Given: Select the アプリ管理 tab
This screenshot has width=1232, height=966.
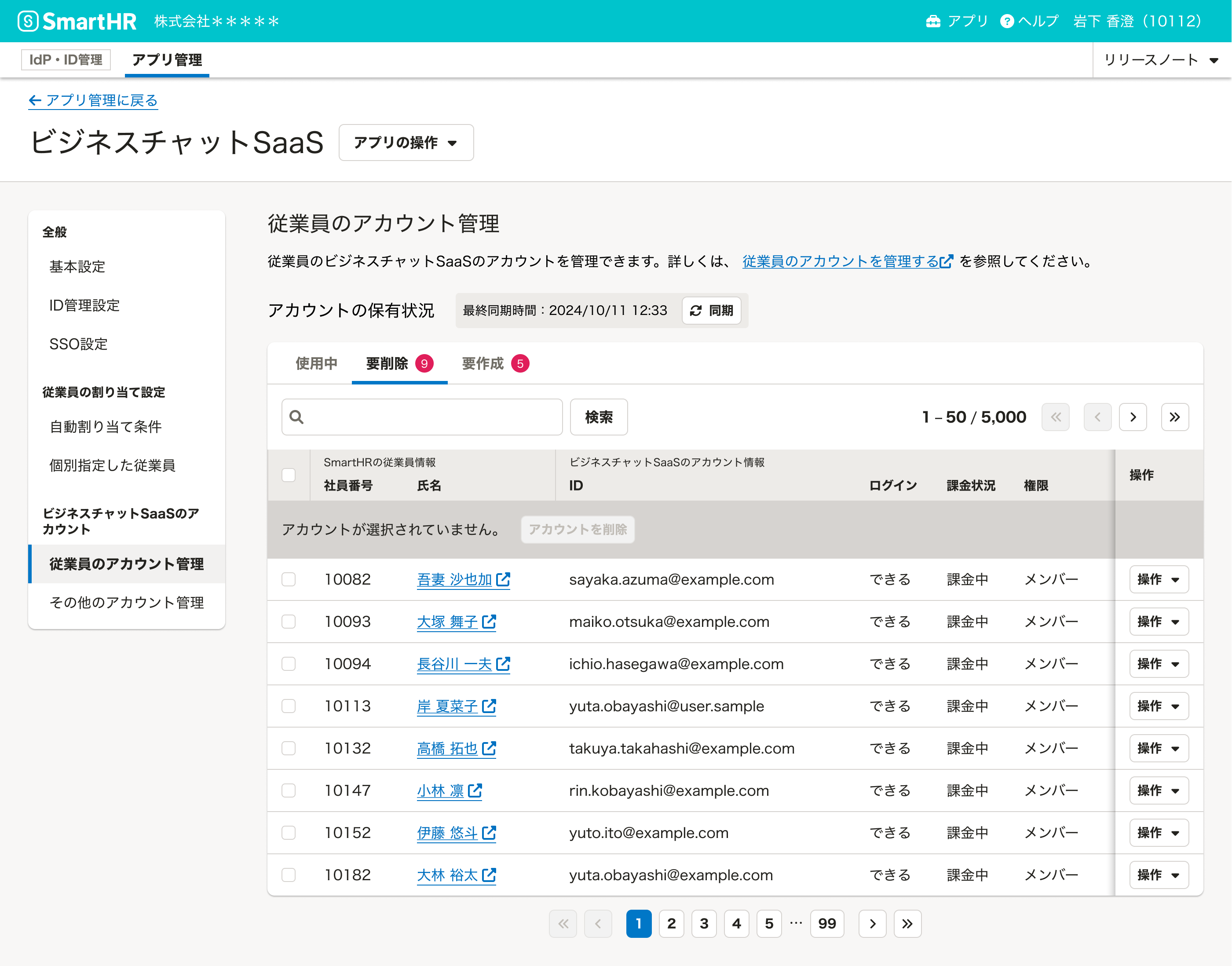Looking at the screenshot, I should pos(167,60).
